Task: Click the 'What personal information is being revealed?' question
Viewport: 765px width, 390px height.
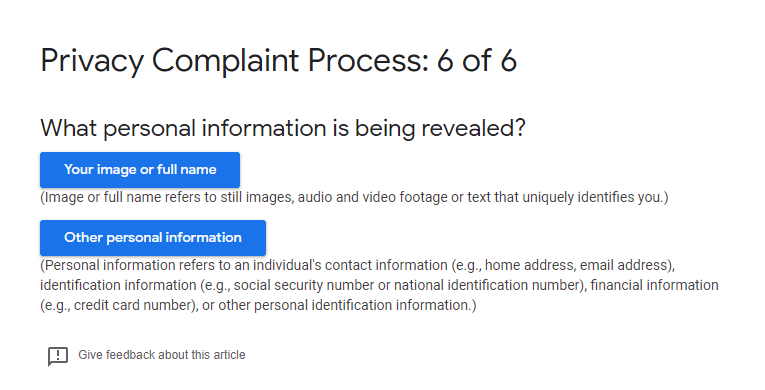Action: pos(282,128)
